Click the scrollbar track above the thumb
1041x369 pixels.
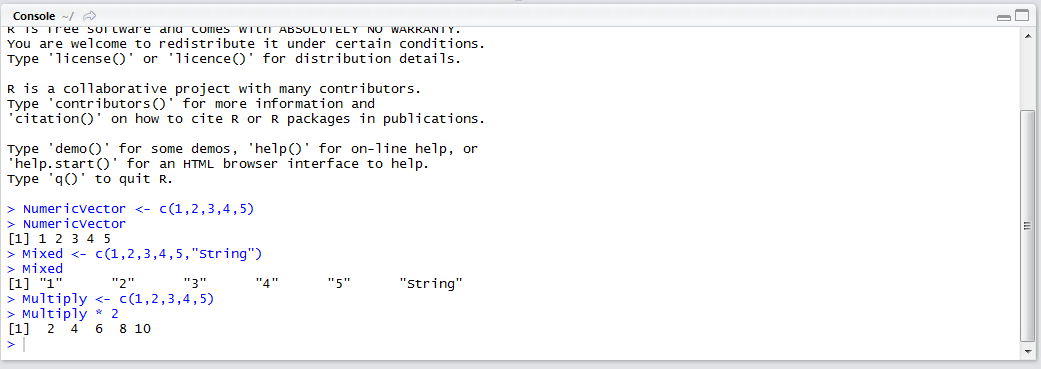pyautogui.click(x=1026, y=75)
